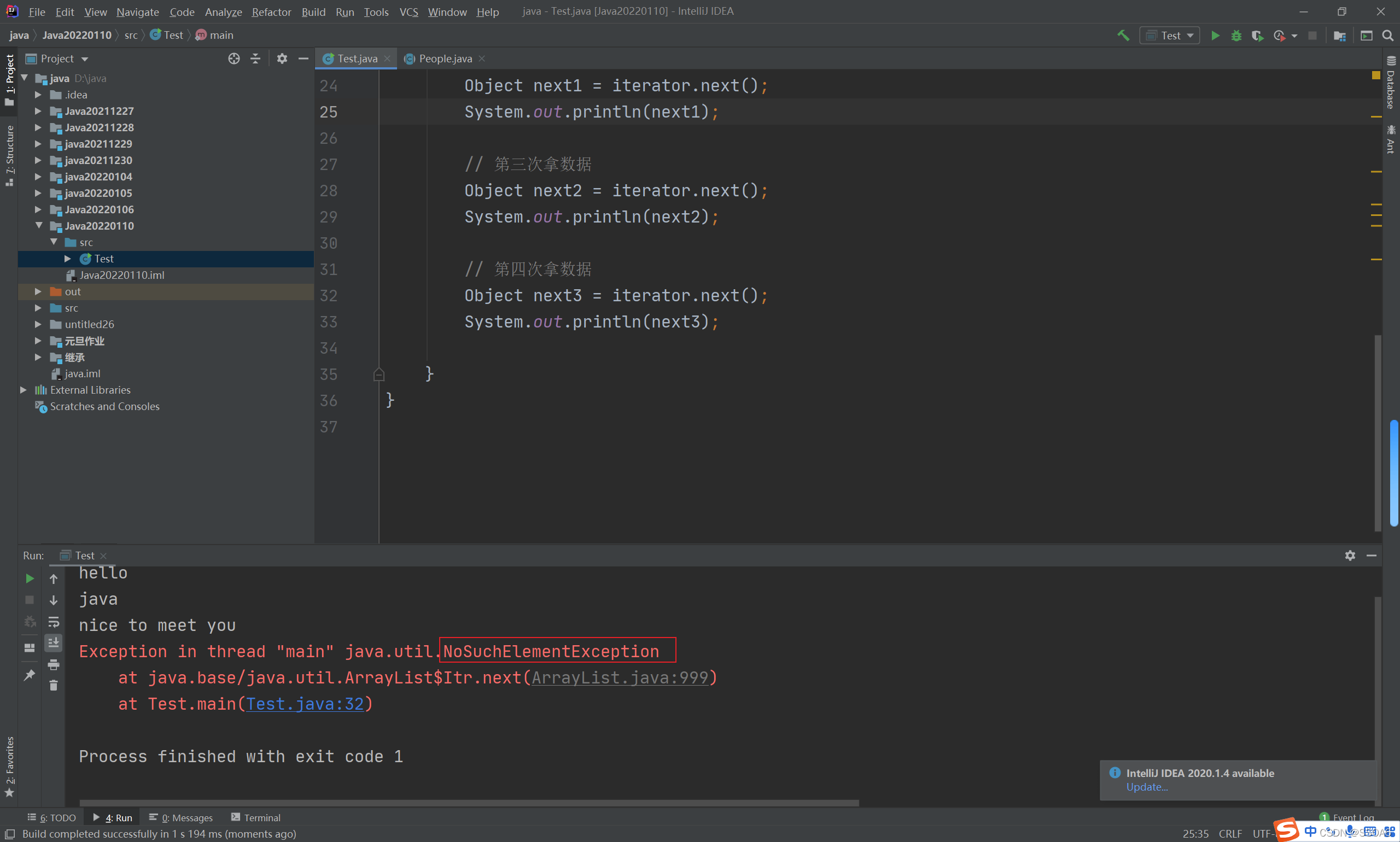This screenshot has height=842, width=1400.
Task: Click the restore layout icon in Run panel
Action: click(x=30, y=647)
